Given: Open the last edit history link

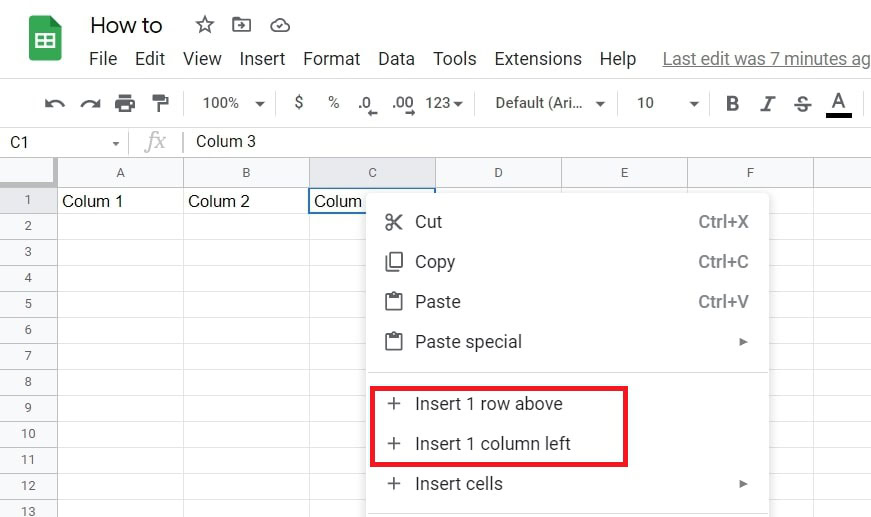Looking at the screenshot, I should pos(766,59).
